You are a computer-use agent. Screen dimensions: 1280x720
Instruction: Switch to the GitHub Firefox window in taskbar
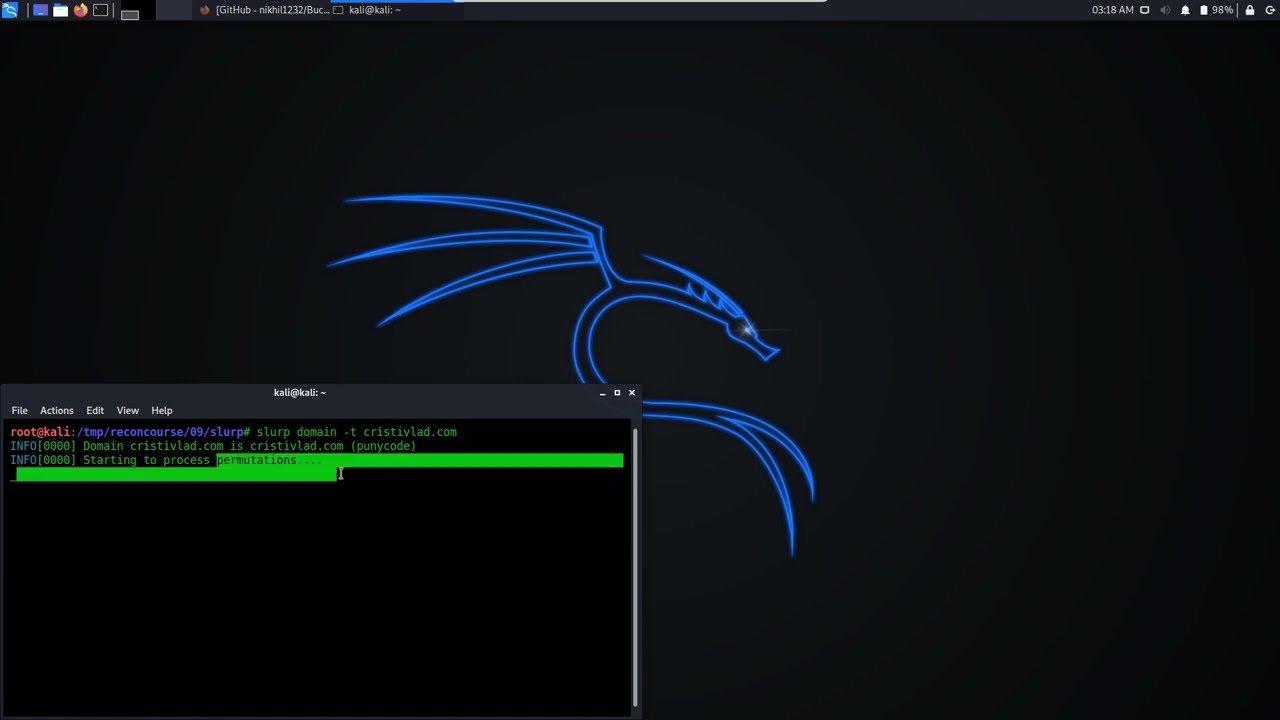point(264,10)
